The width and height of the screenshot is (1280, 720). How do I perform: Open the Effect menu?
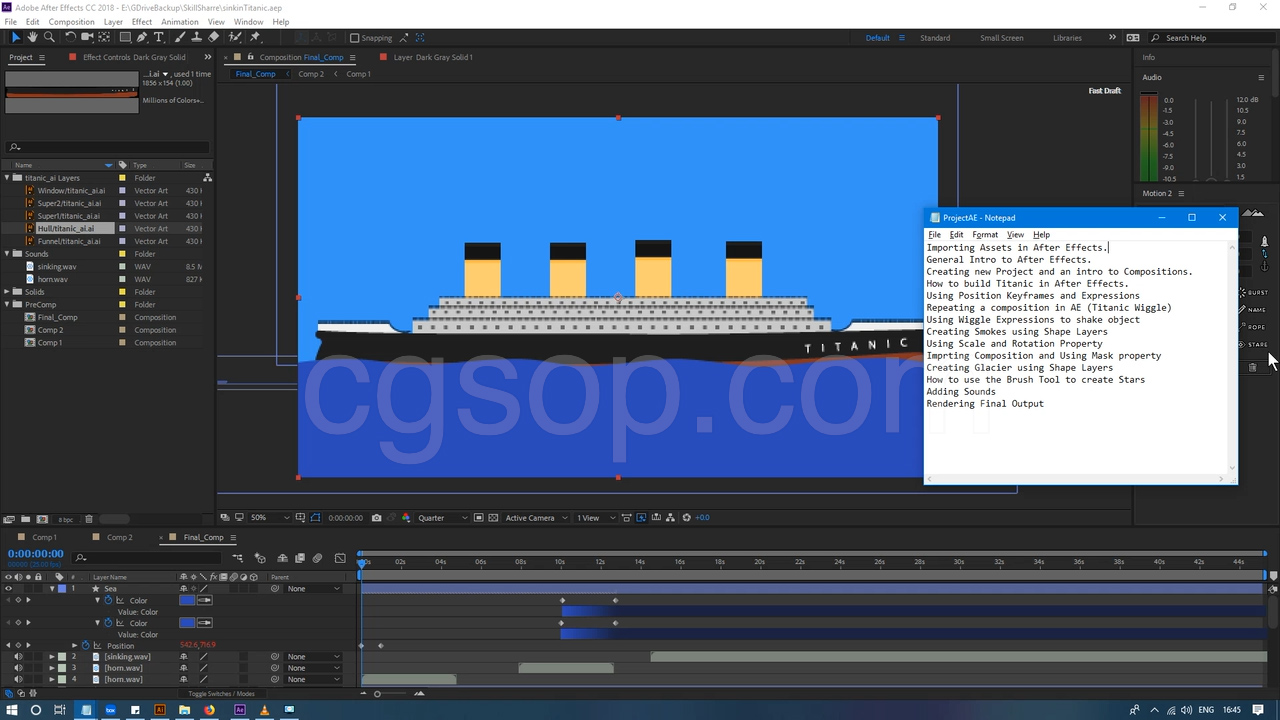(142, 22)
